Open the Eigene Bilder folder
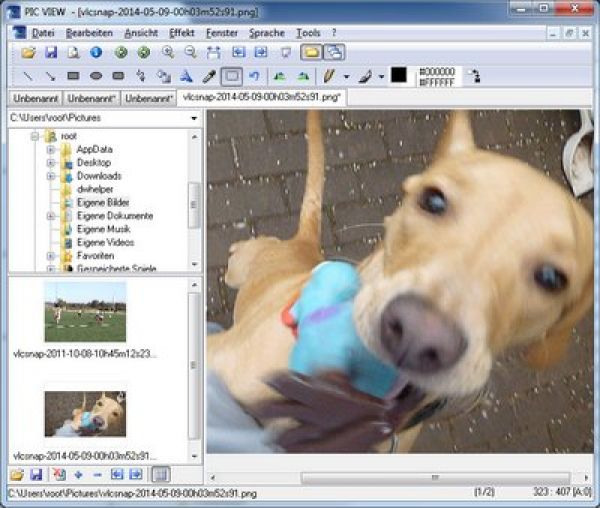This screenshot has width=600, height=508. [102, 203]
